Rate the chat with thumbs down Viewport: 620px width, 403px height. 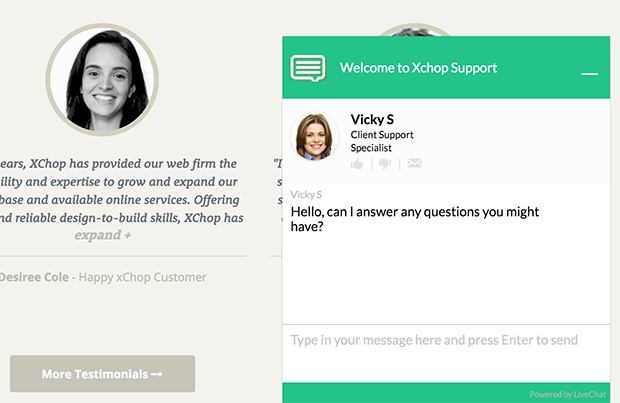click(x=385, y=163)
